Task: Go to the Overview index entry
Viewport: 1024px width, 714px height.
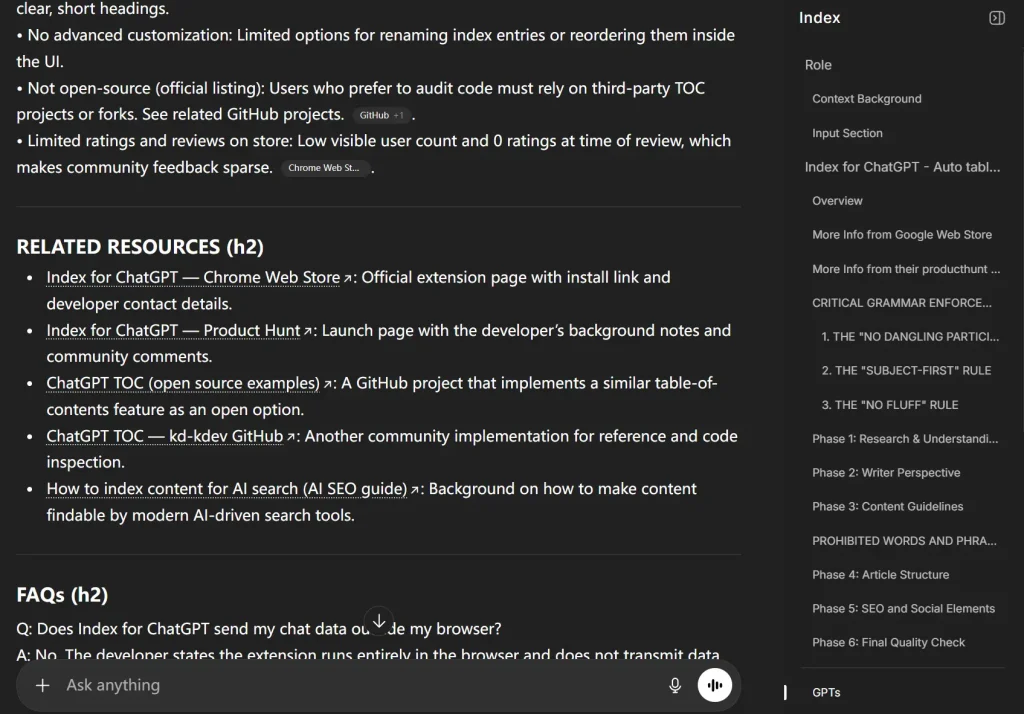Action: pyautogui.click(x=837, y=201)
